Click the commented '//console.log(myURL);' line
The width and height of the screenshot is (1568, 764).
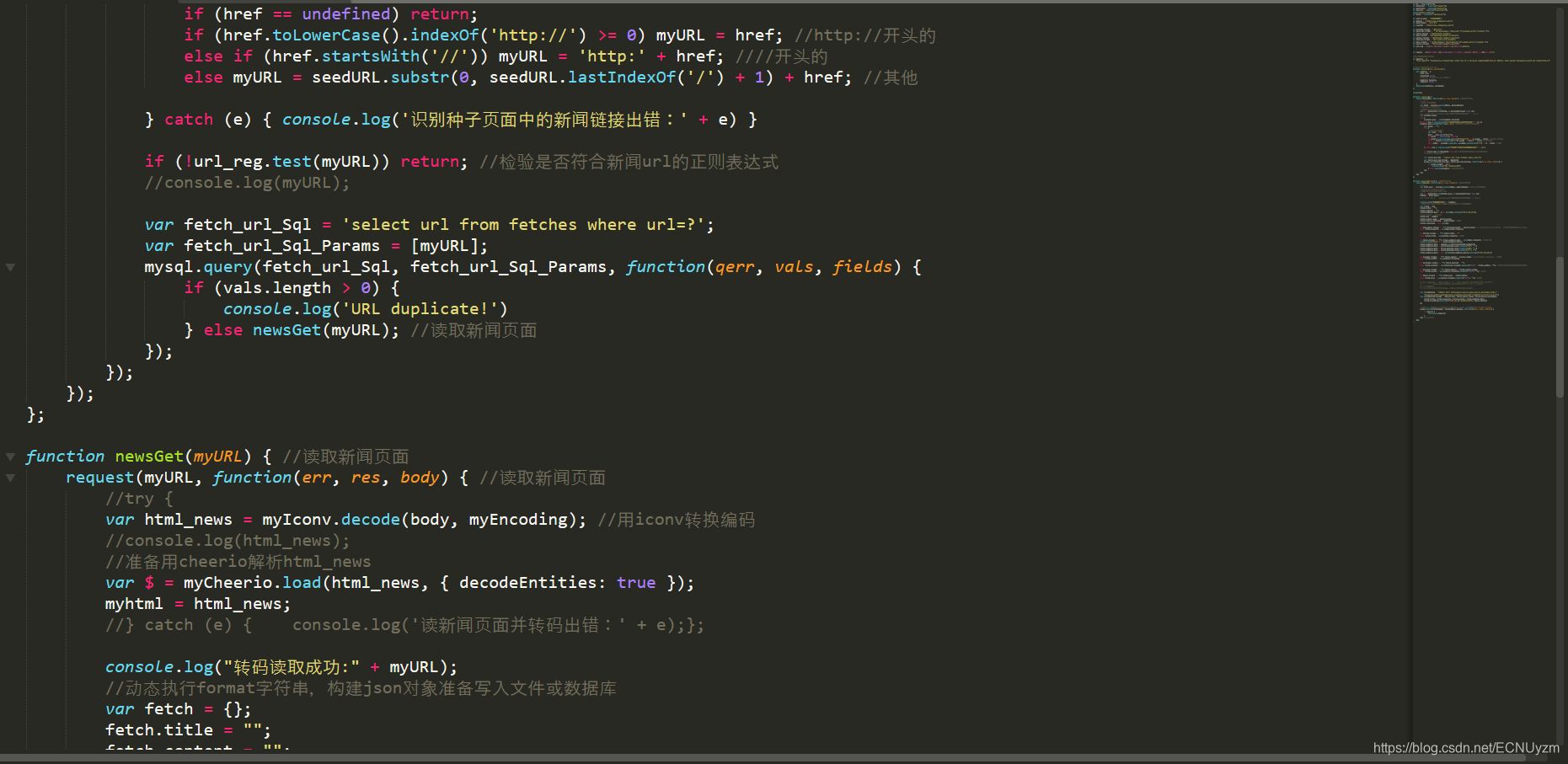[x=247, y=183]
